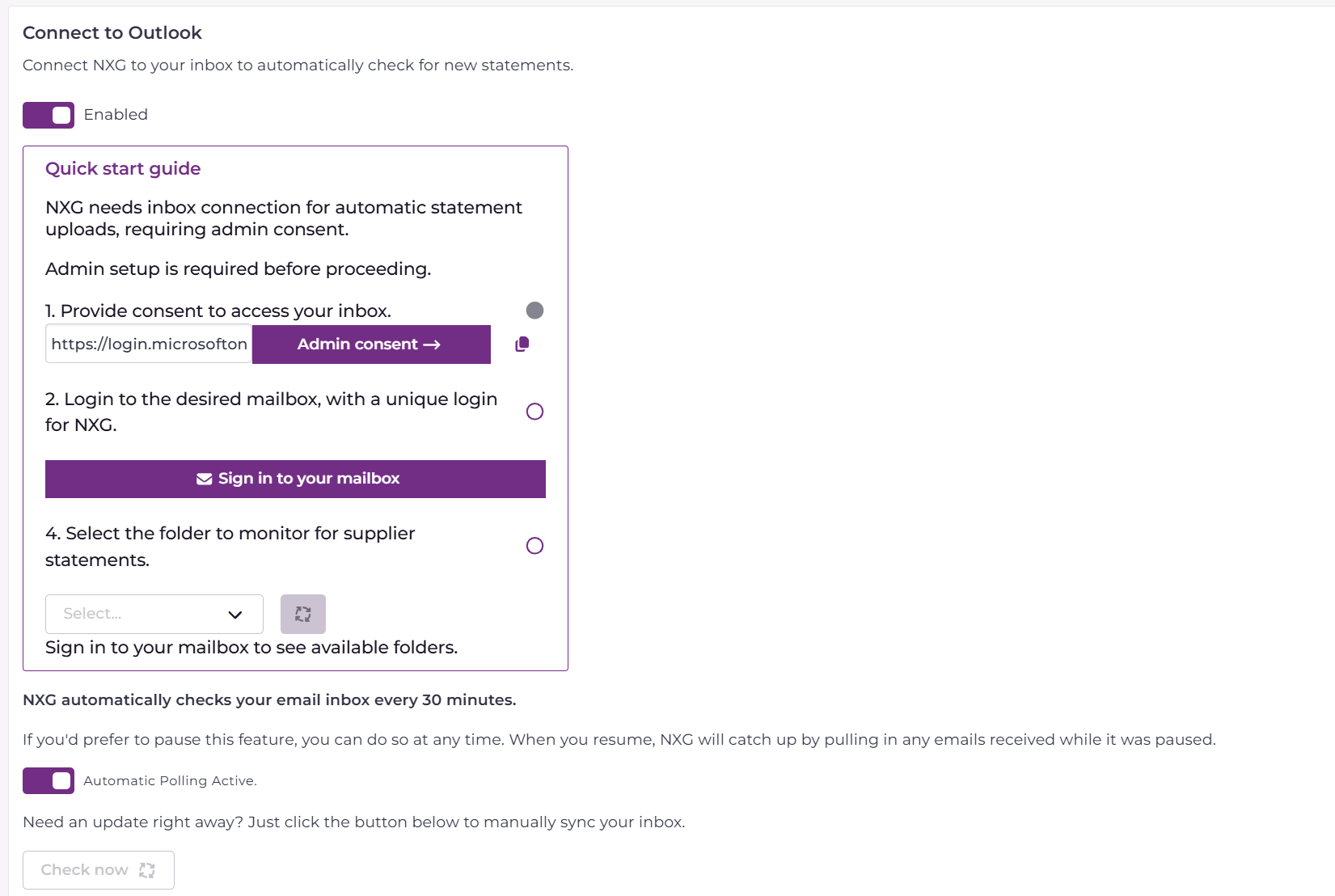1335x896 pixels.
Task: Copy the admin consent URL
Action: [x=522, y=344]
